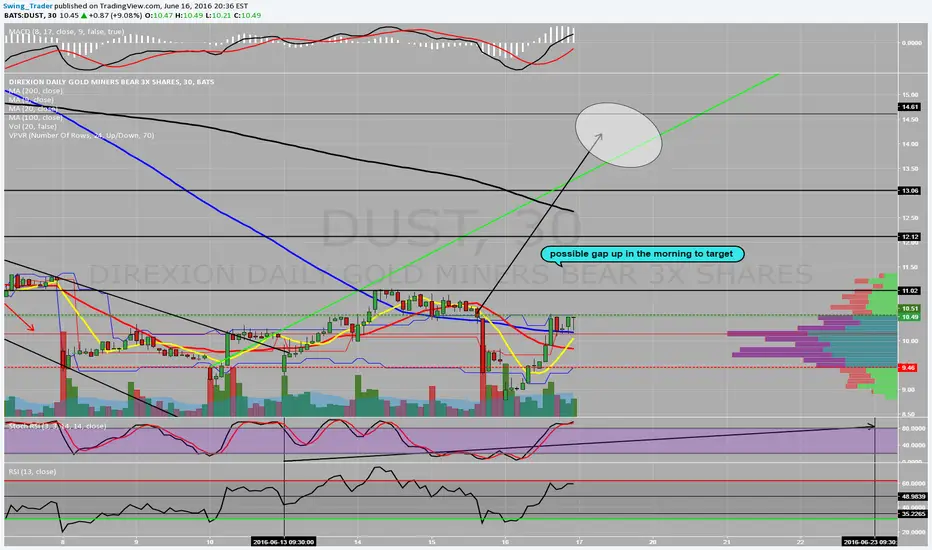Screen dimensions: 932x550
Task: Click date 14 on the time axis
Action: [x=358, y=542]
